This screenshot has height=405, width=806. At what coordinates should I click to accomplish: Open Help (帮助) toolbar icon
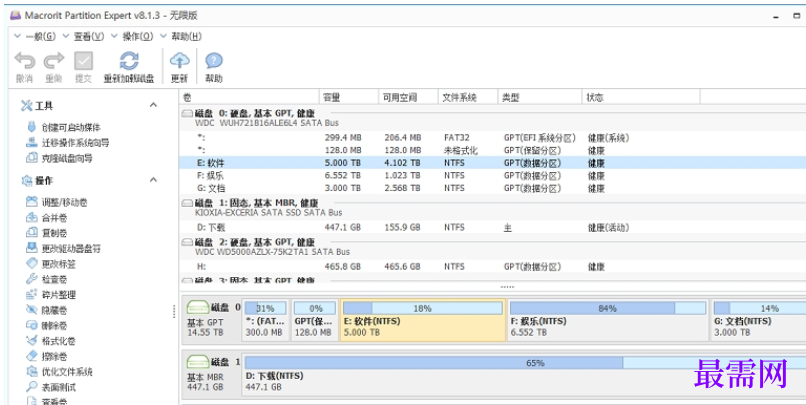click(214, 61)
